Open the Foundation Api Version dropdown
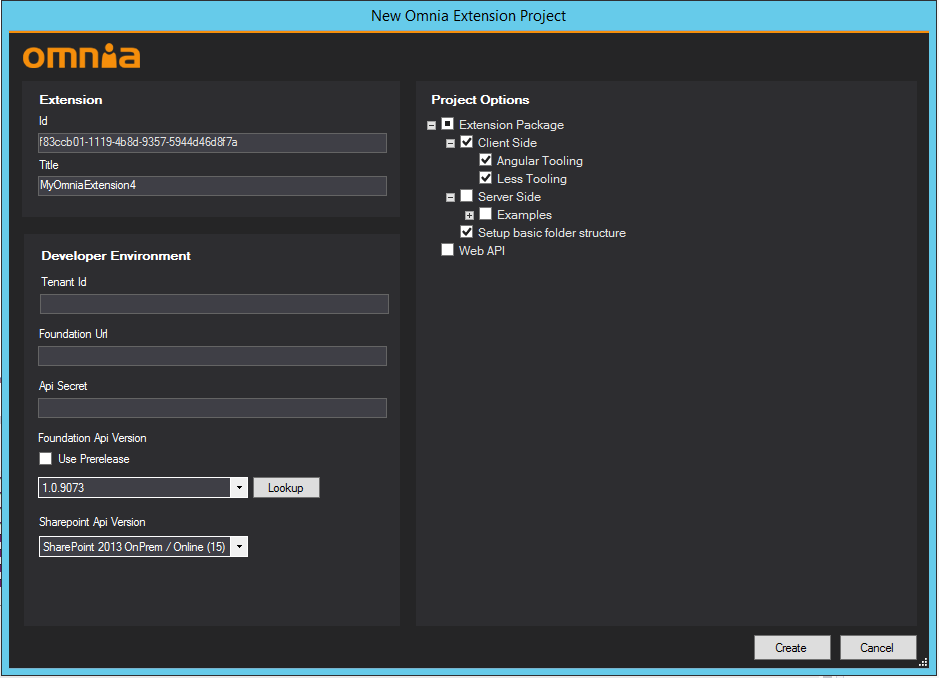Screen dimensions: 939x678 click(x=239, y=487)
